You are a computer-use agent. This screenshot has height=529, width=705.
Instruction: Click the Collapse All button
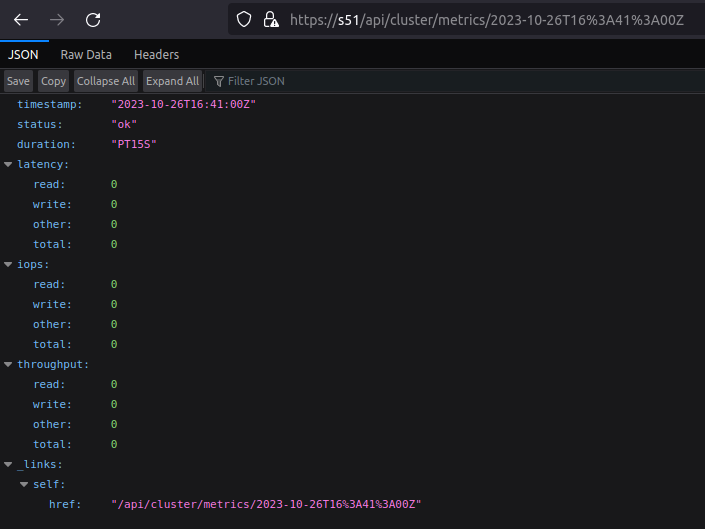pos(106,81)
